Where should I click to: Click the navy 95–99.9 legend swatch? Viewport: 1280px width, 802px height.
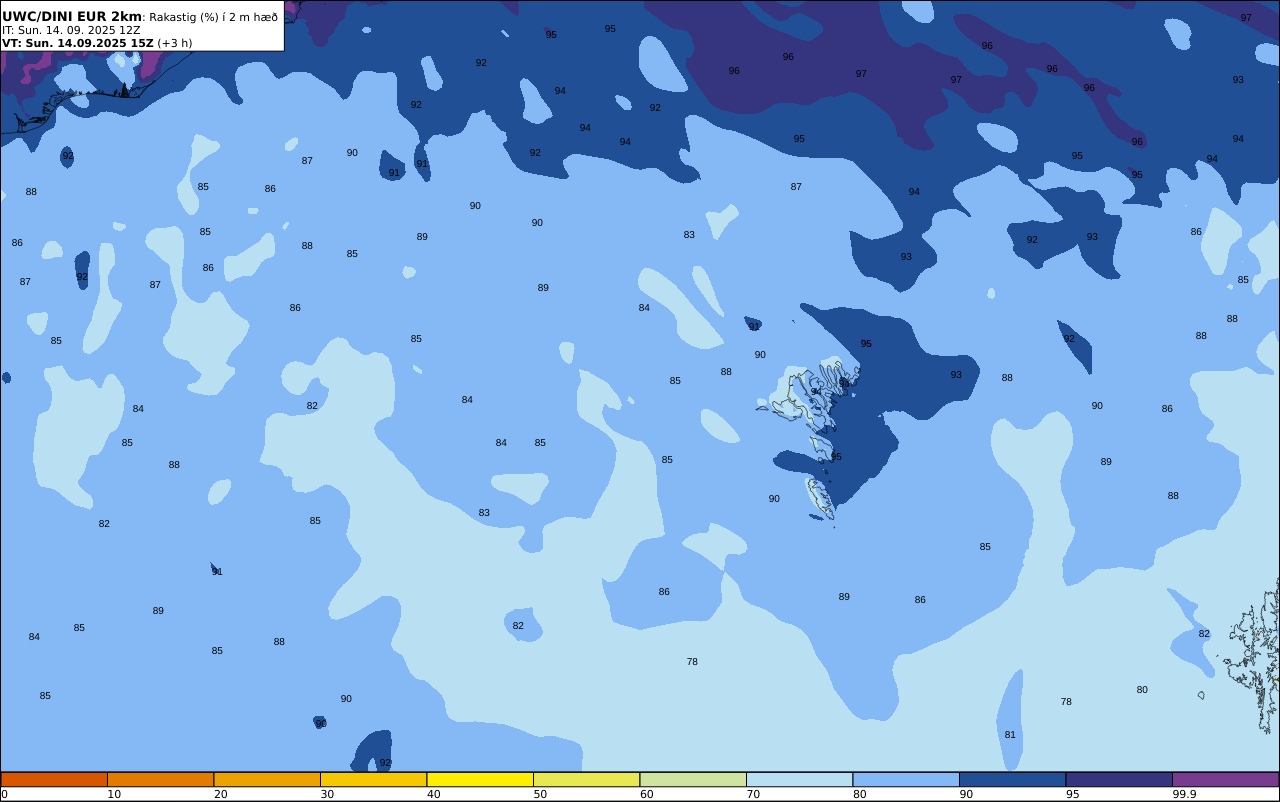click(1119, 779)
